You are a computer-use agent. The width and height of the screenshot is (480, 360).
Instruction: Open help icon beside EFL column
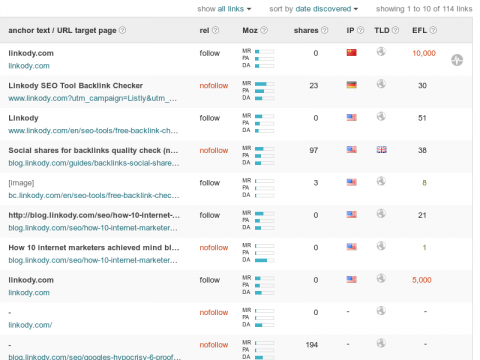433,30
